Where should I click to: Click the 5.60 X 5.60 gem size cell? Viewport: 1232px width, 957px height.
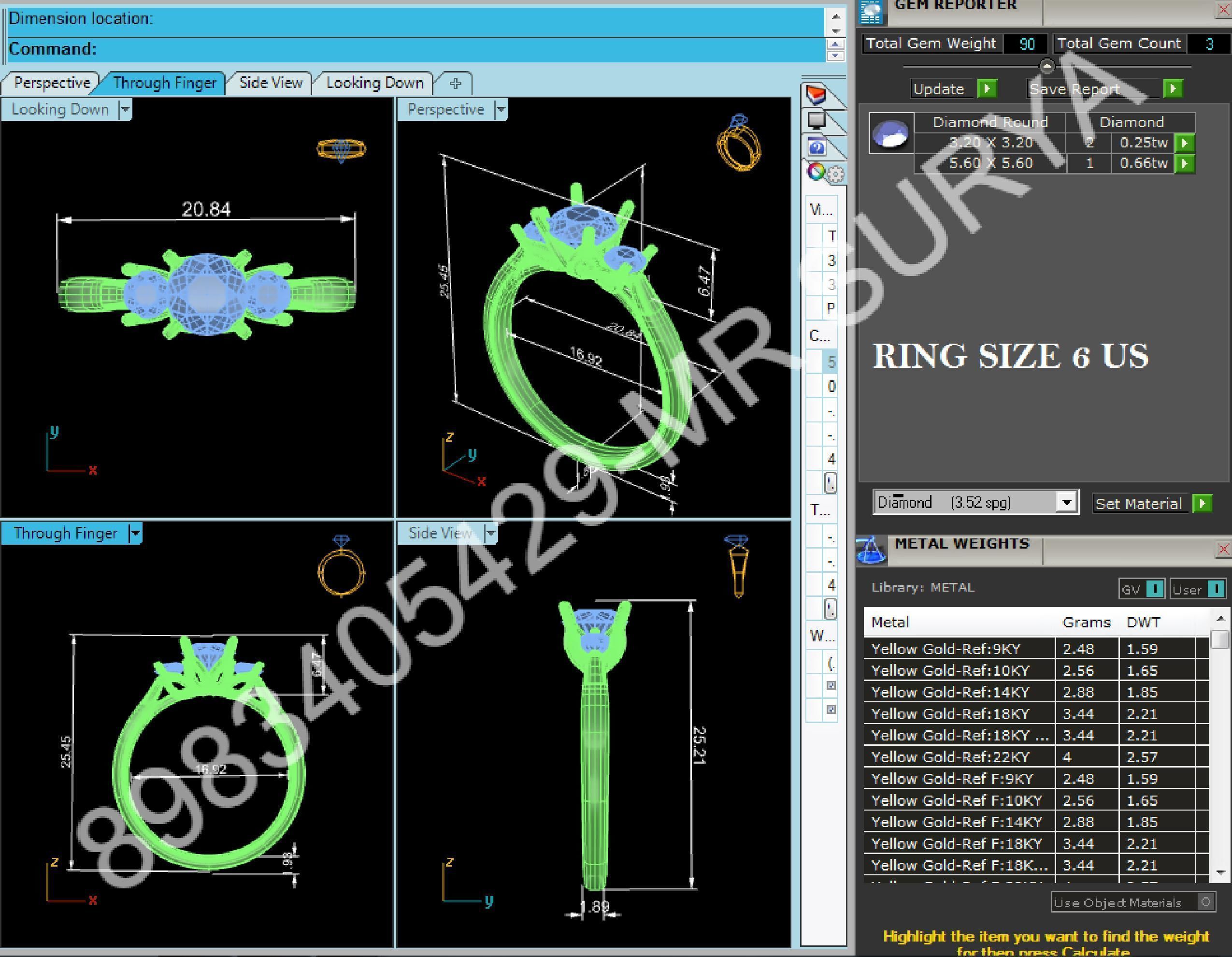pos(990,164)
